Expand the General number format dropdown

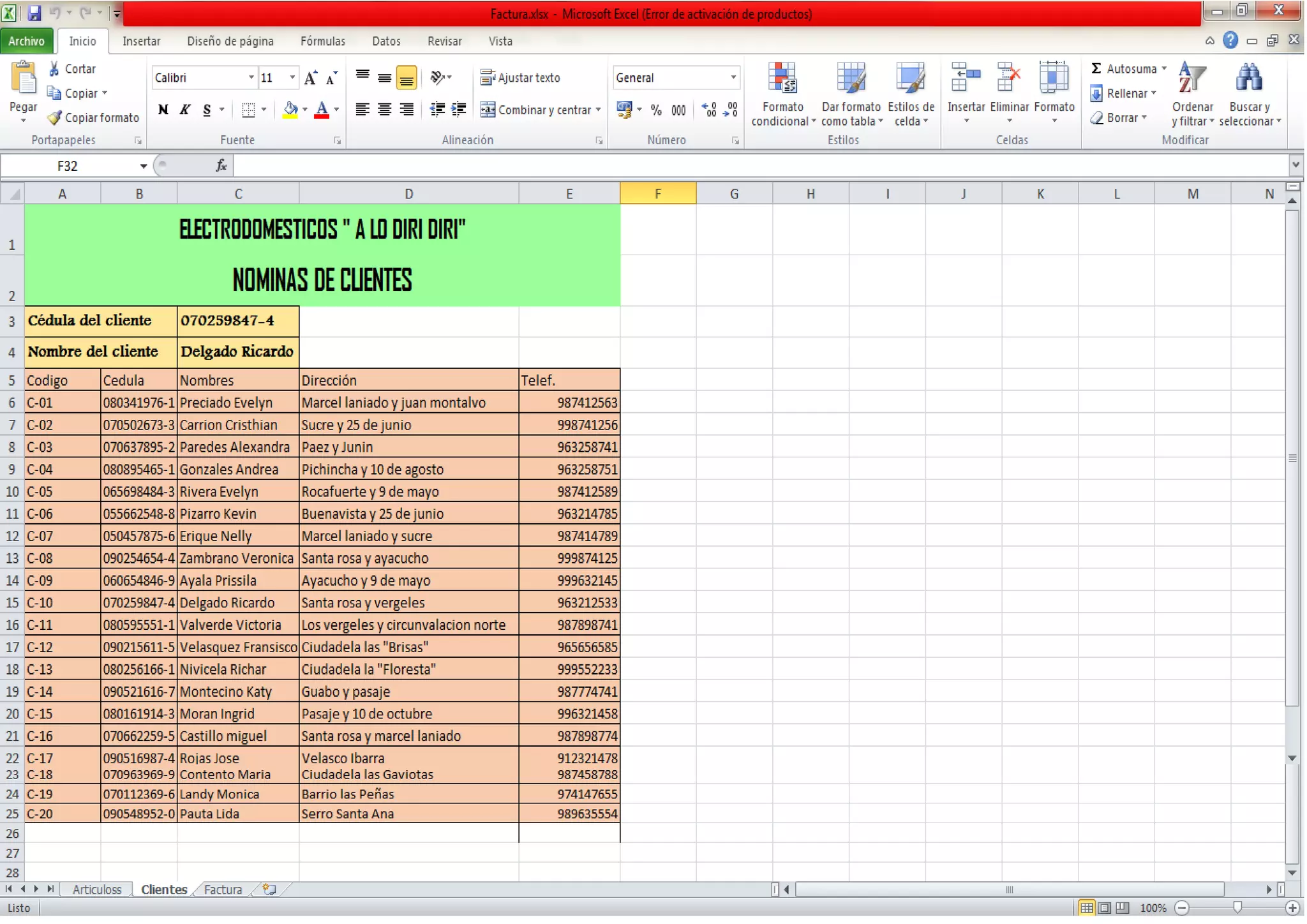tap(733, 78)
